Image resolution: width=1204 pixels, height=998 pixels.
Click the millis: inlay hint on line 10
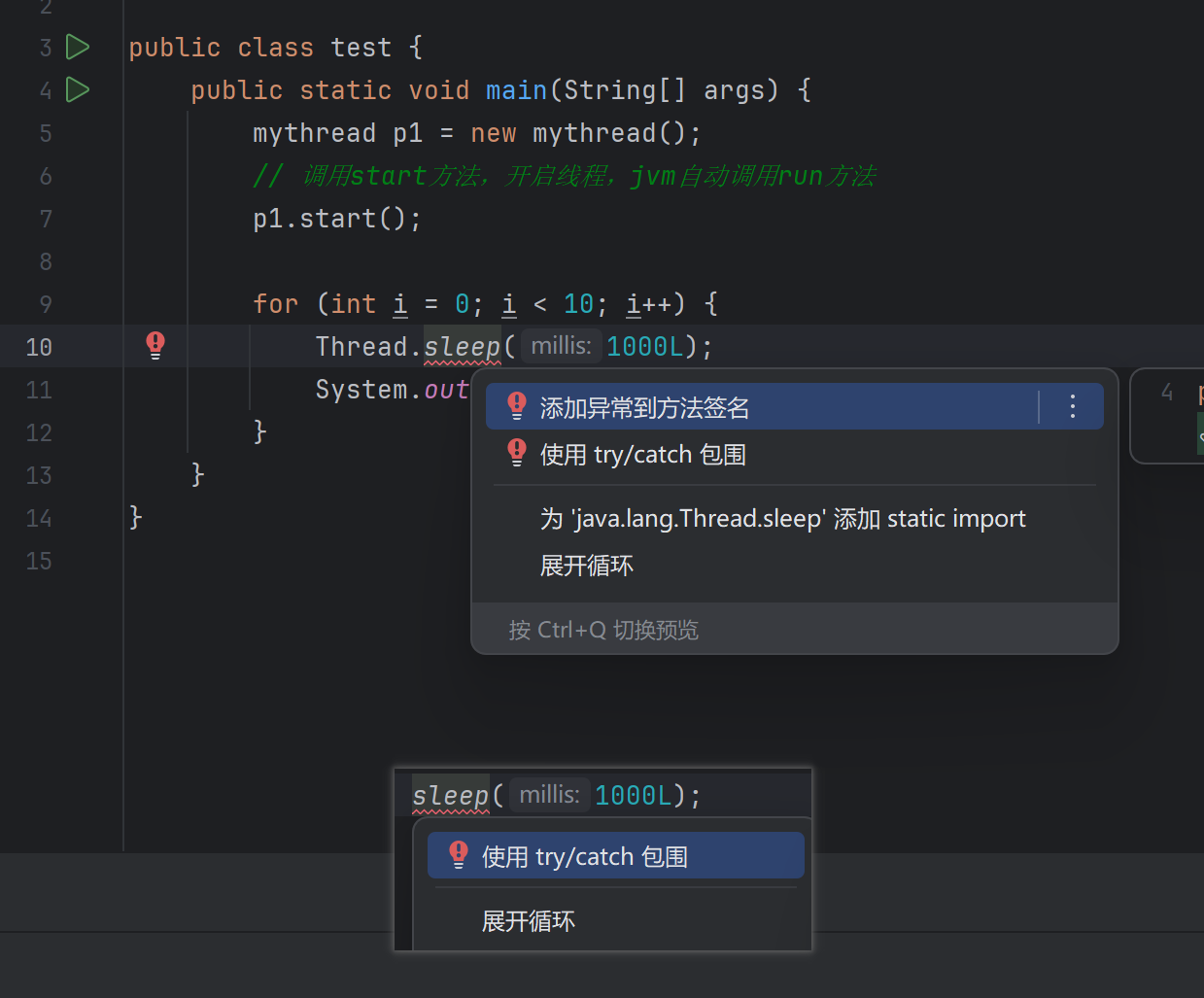(561, 346)
